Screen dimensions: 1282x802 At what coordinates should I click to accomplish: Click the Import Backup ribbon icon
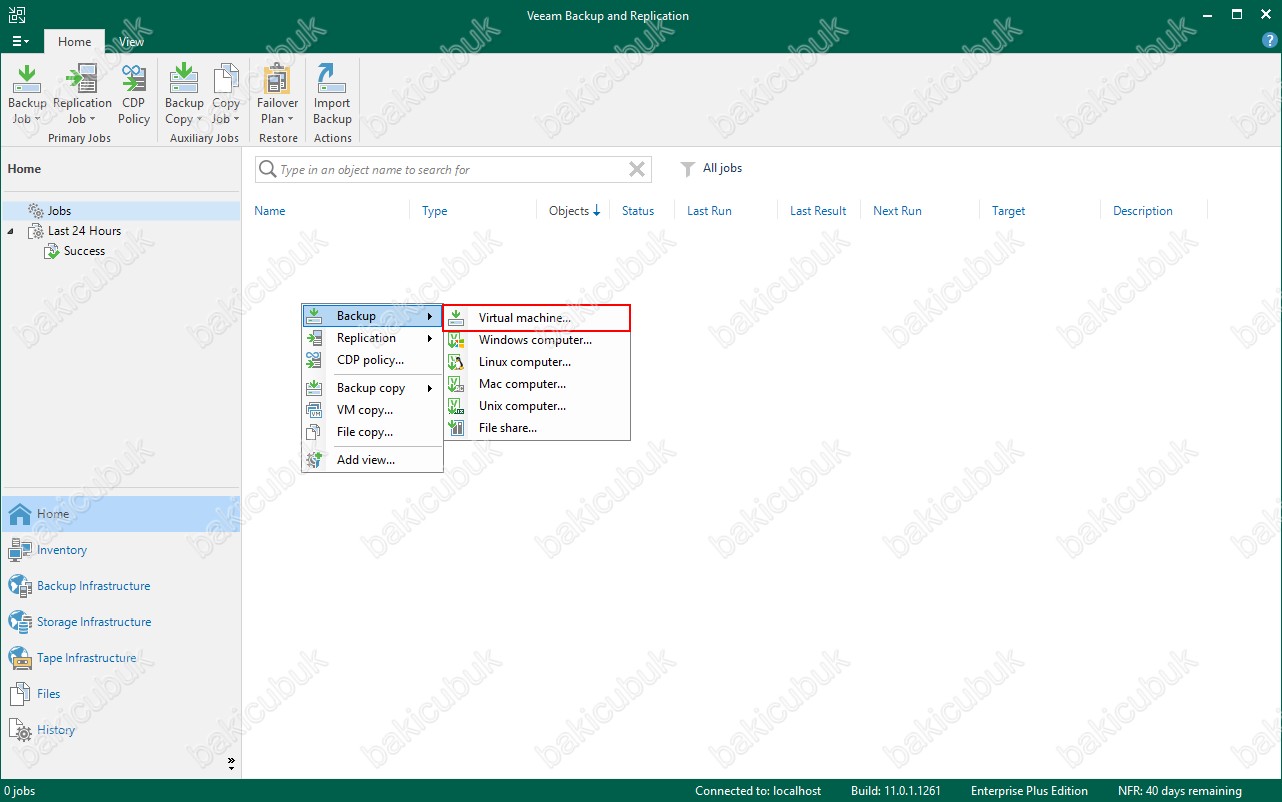[x=332, y=94]
